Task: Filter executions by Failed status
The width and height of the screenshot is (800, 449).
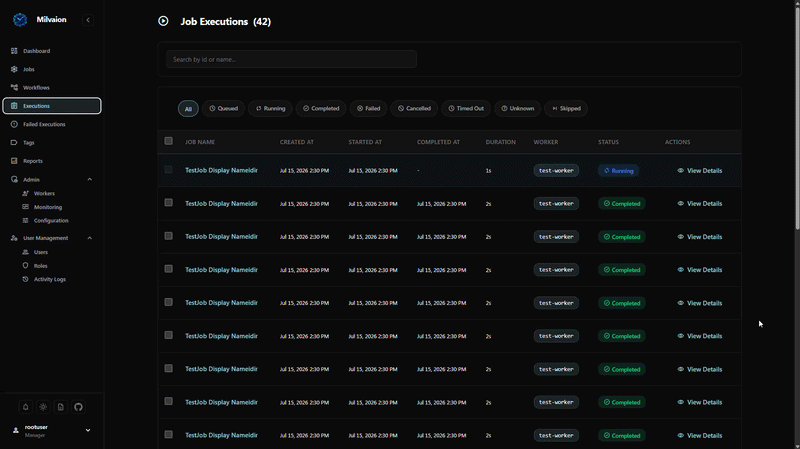Action: point(368,109)
